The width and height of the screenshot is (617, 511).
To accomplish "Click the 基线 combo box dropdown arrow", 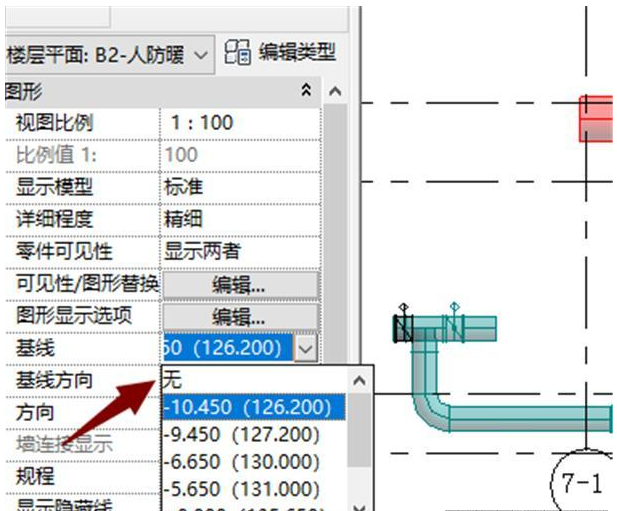I will tap(307, 348).
